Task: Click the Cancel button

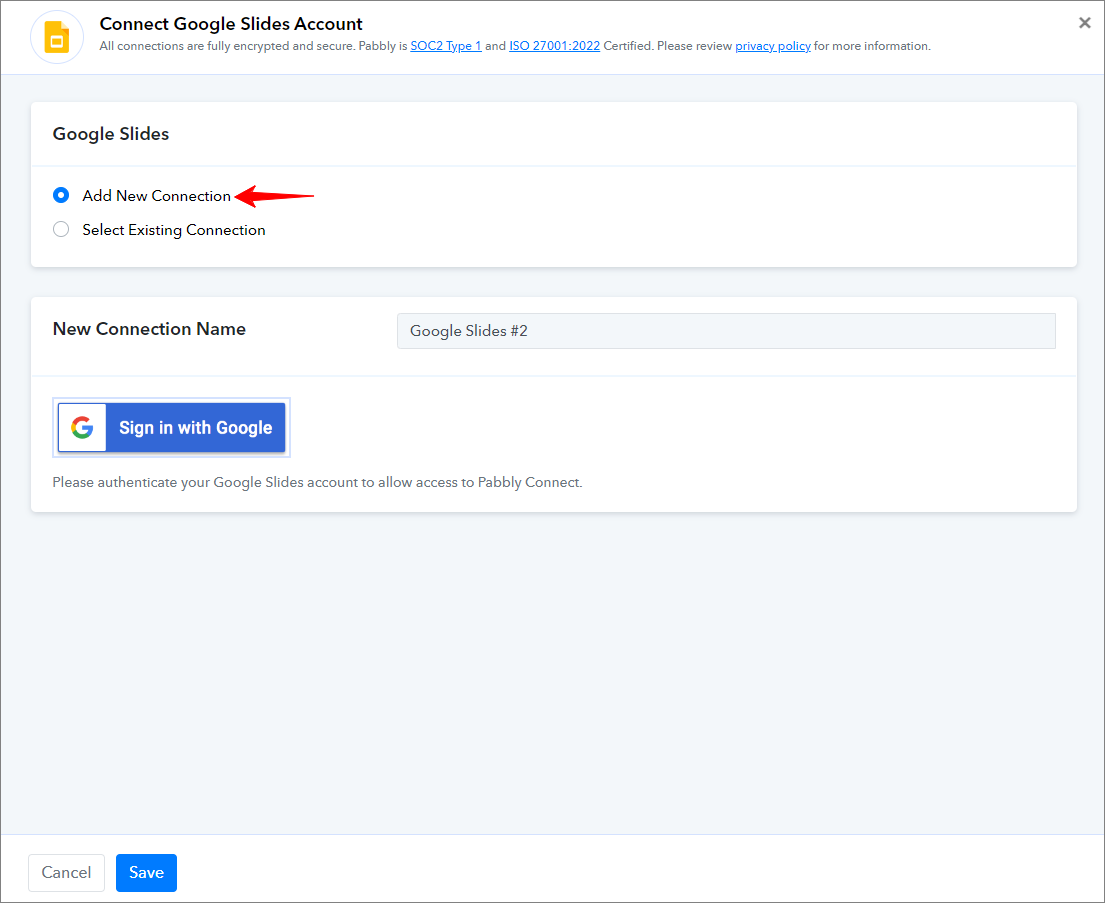Action: (66, 873)
